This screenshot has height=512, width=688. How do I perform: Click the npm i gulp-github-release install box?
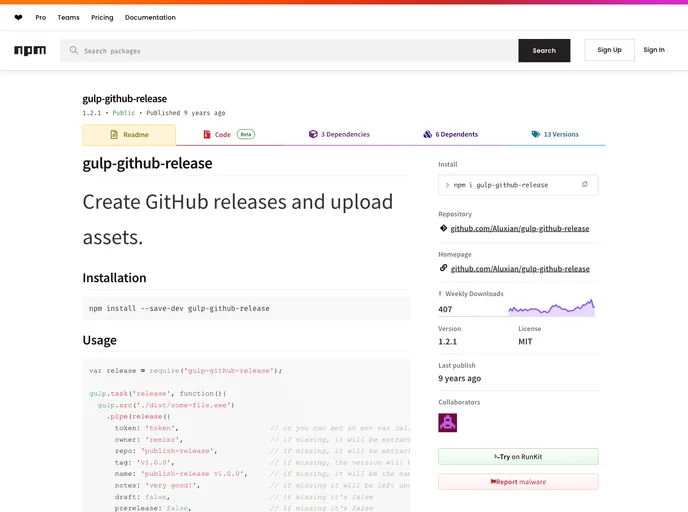tap(518, 185)
